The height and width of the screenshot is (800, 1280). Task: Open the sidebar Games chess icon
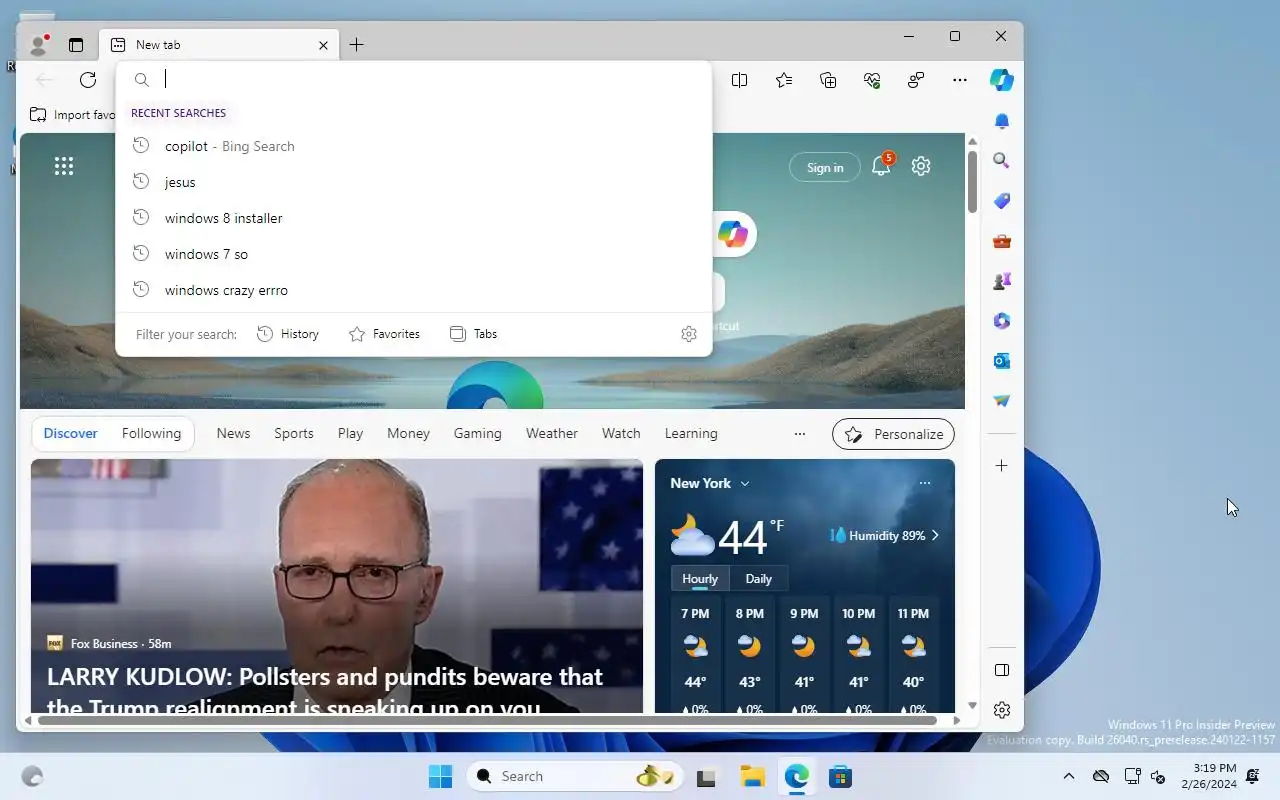1002,281
